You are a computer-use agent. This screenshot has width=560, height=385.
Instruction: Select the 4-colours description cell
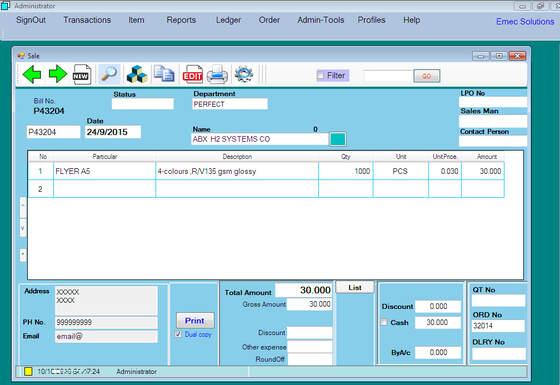[237, 171]
